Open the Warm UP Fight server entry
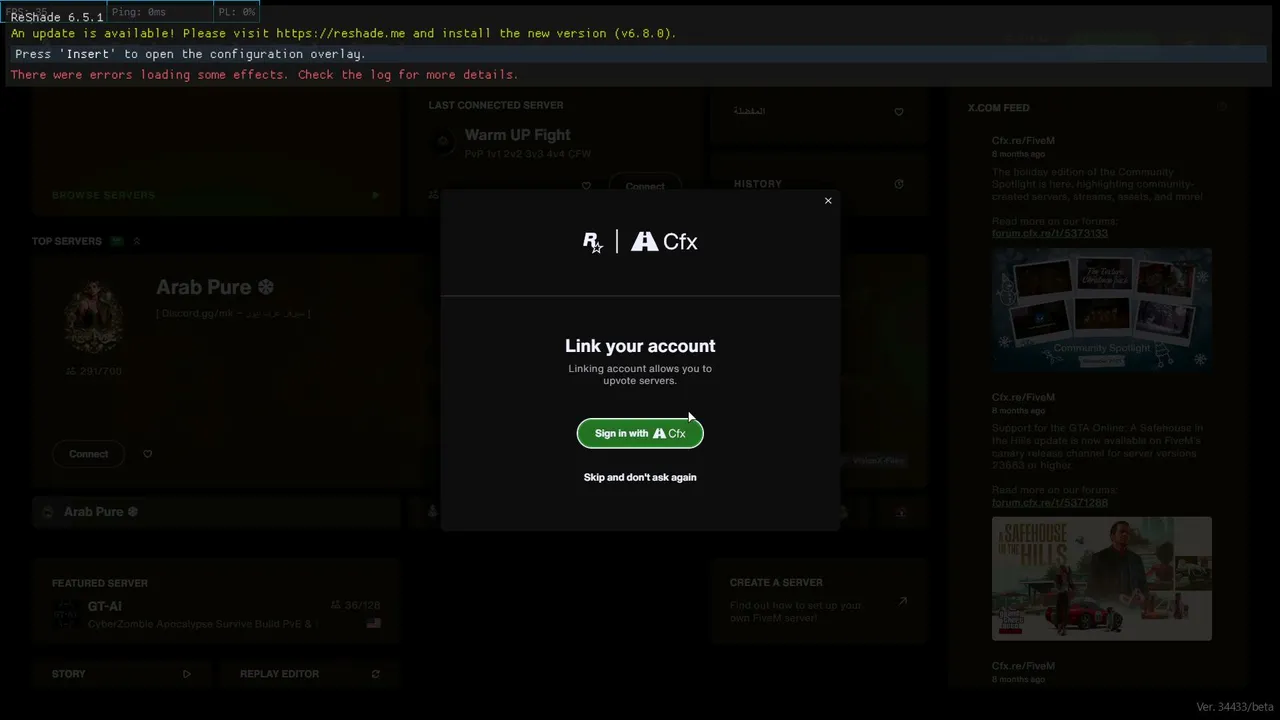 (517, 135)
